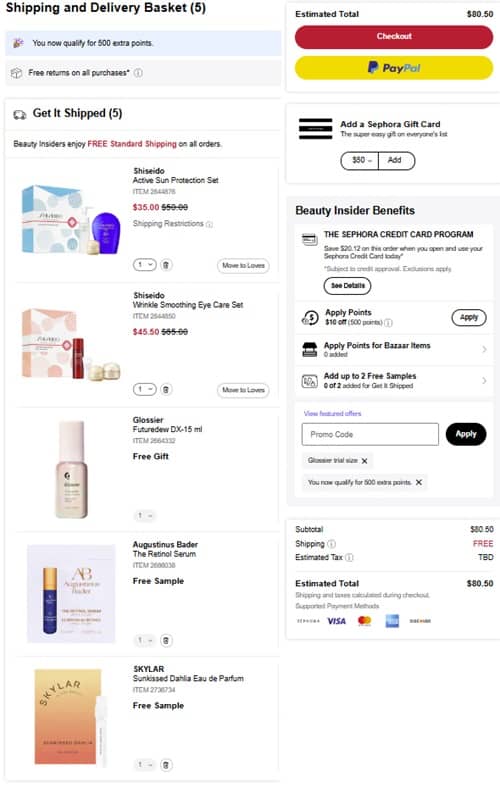Remove SKYLAR Sunkissed Dahlia sample with trash icon
The width and height of the screenshot is (500, 788).
(x=166, y=764)
